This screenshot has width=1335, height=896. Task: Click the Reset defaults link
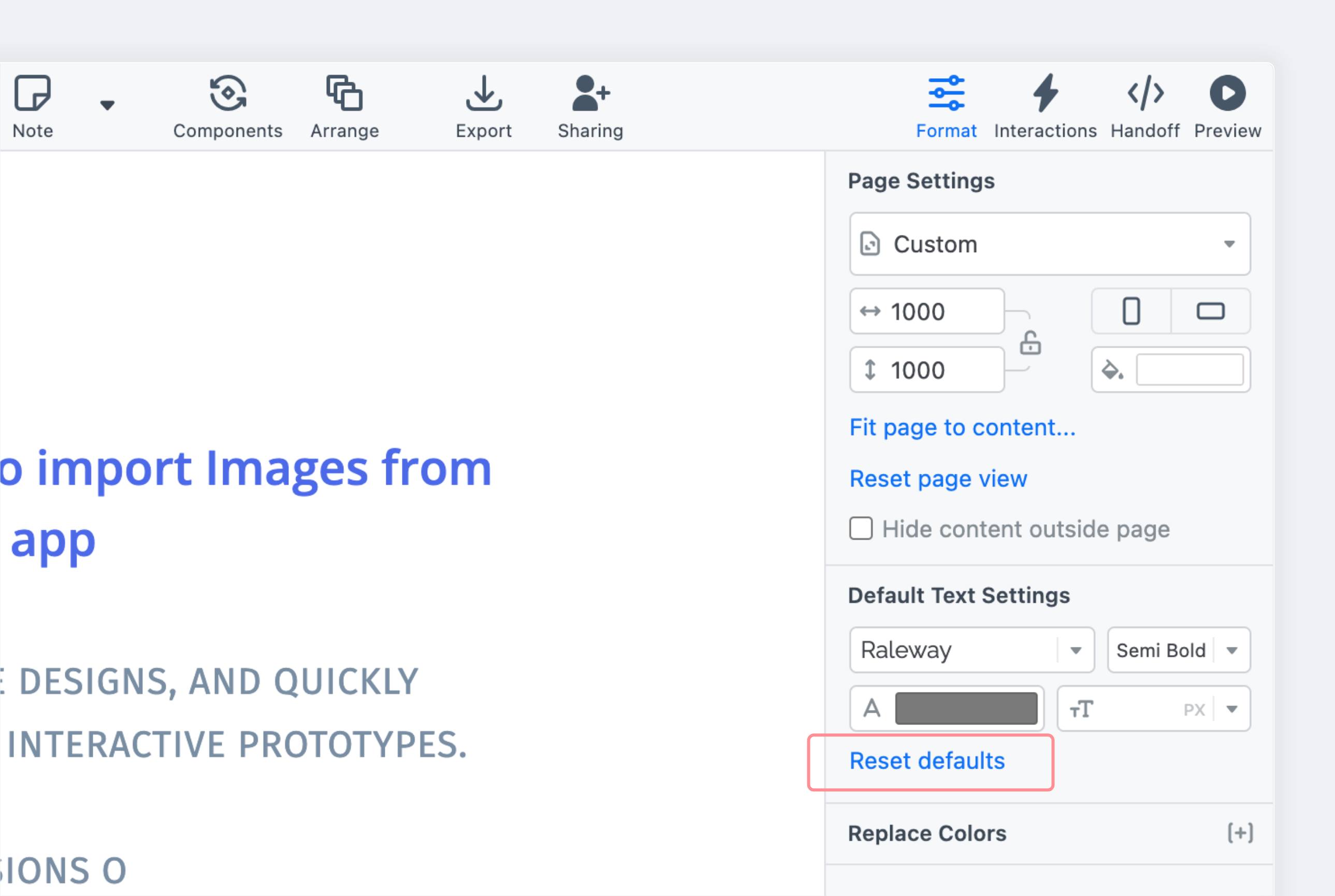(x=927, y=761)
